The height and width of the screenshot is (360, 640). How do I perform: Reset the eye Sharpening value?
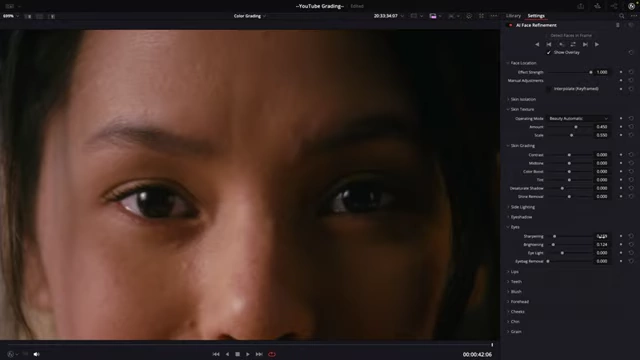point(631,236)
